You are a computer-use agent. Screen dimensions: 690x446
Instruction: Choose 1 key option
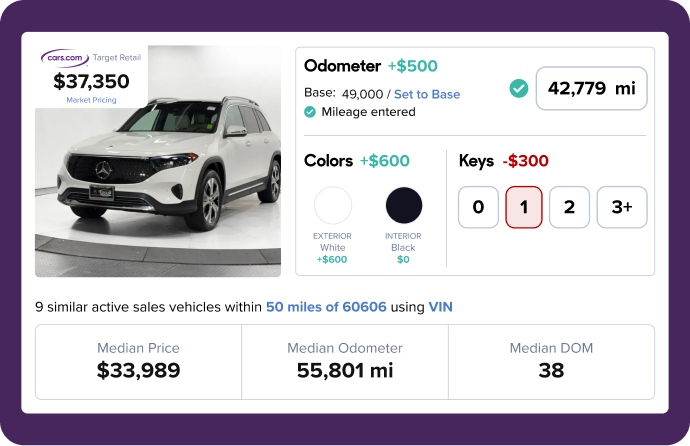(524, 207)
